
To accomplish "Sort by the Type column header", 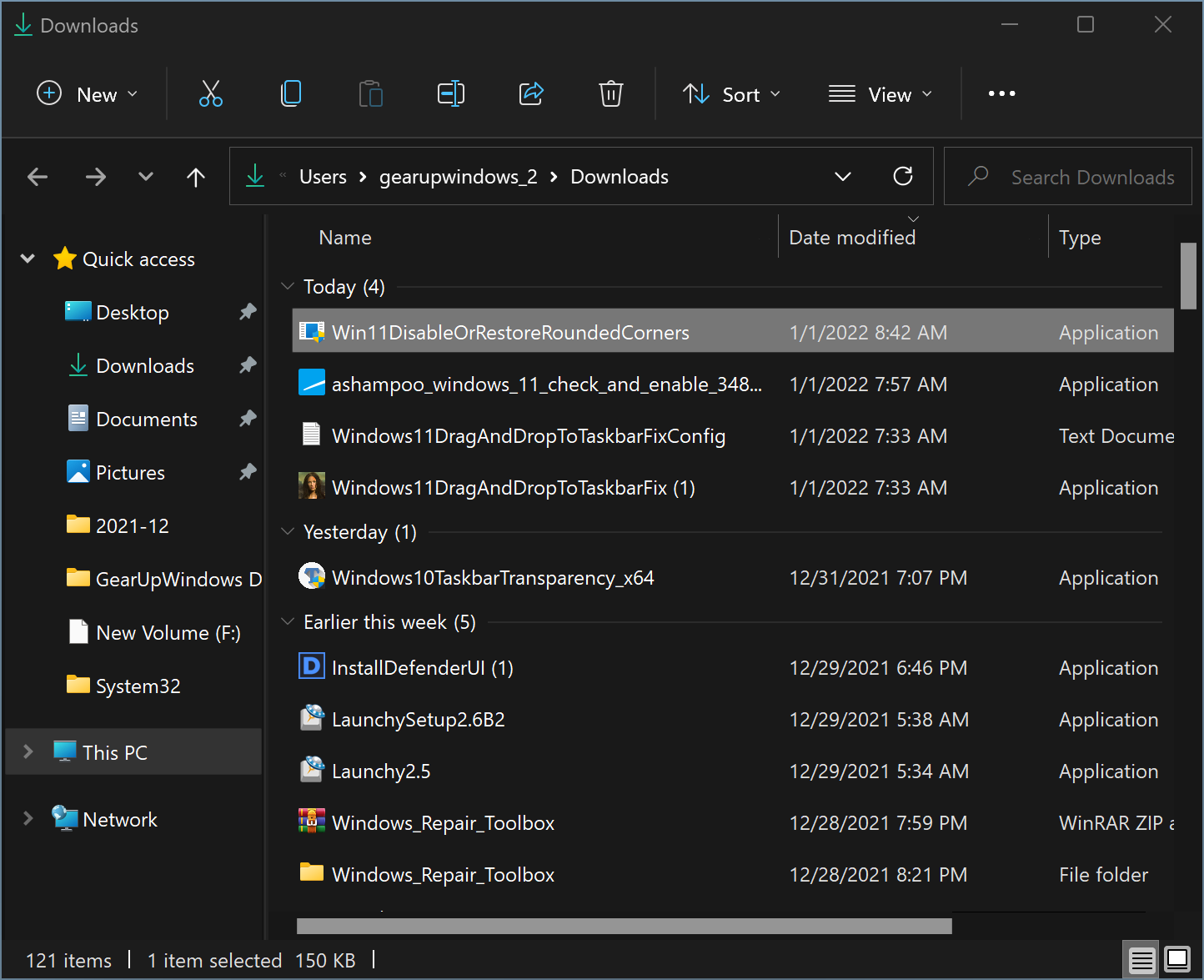I will (1080, 238).
